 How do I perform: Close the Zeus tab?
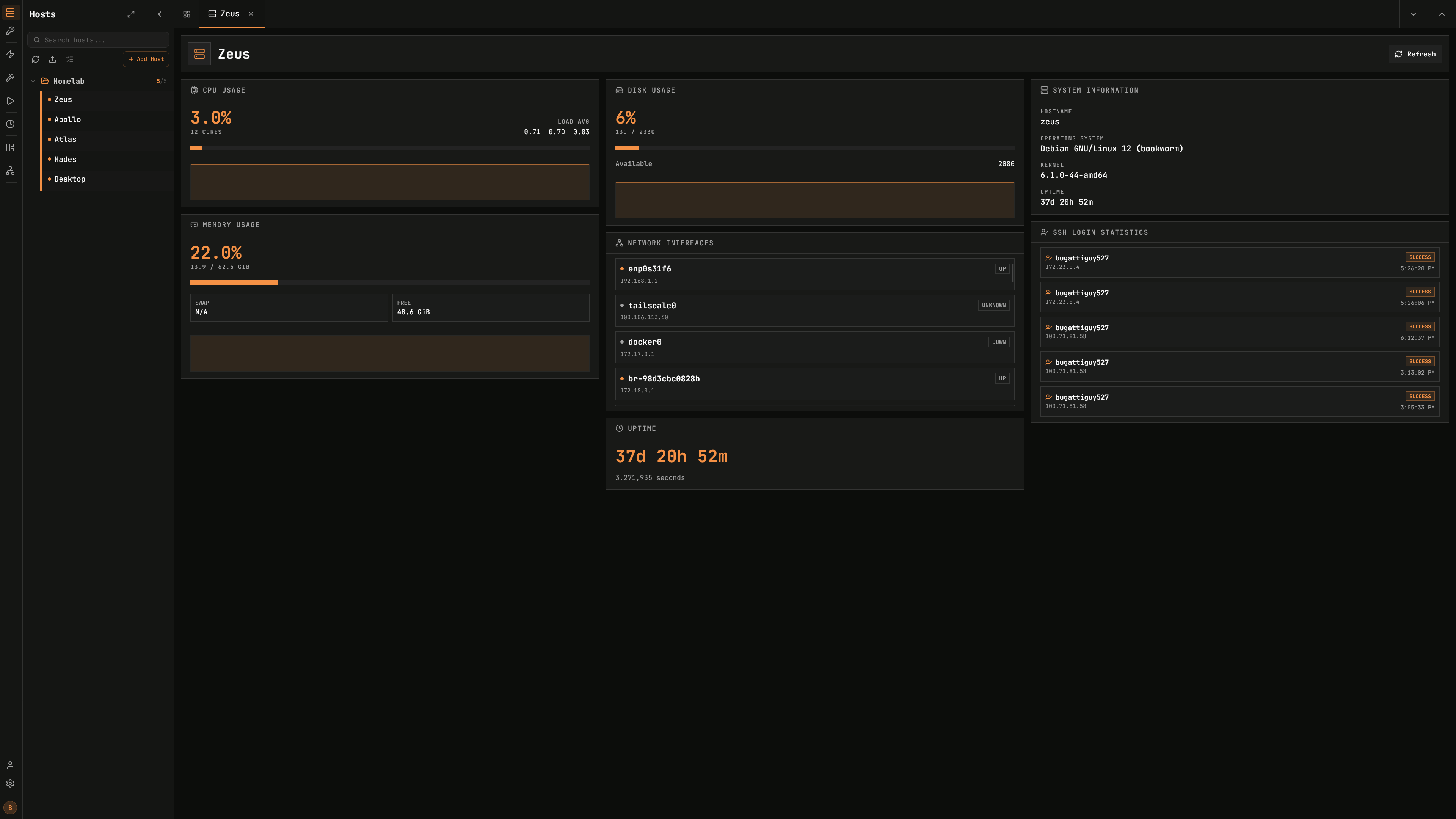251,14
